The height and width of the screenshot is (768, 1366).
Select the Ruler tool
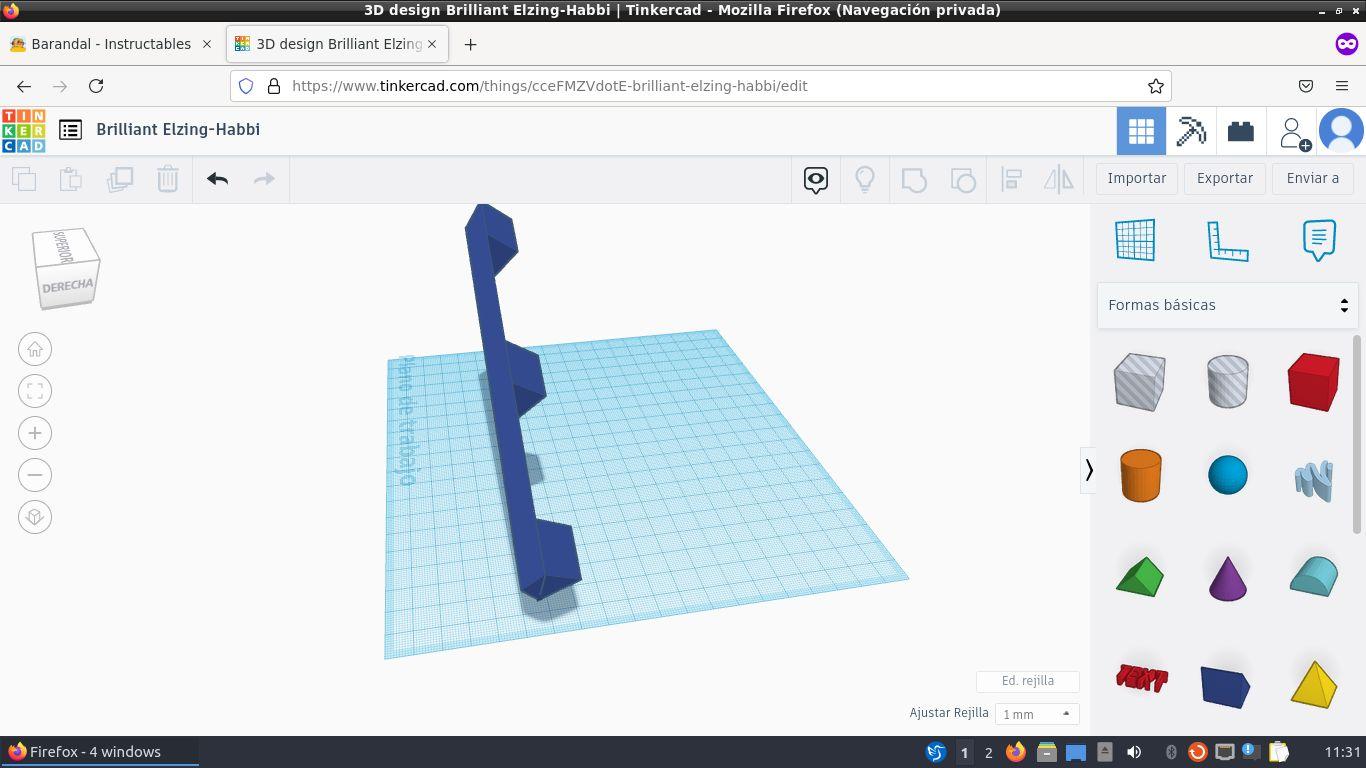(x=1228, y=241)
